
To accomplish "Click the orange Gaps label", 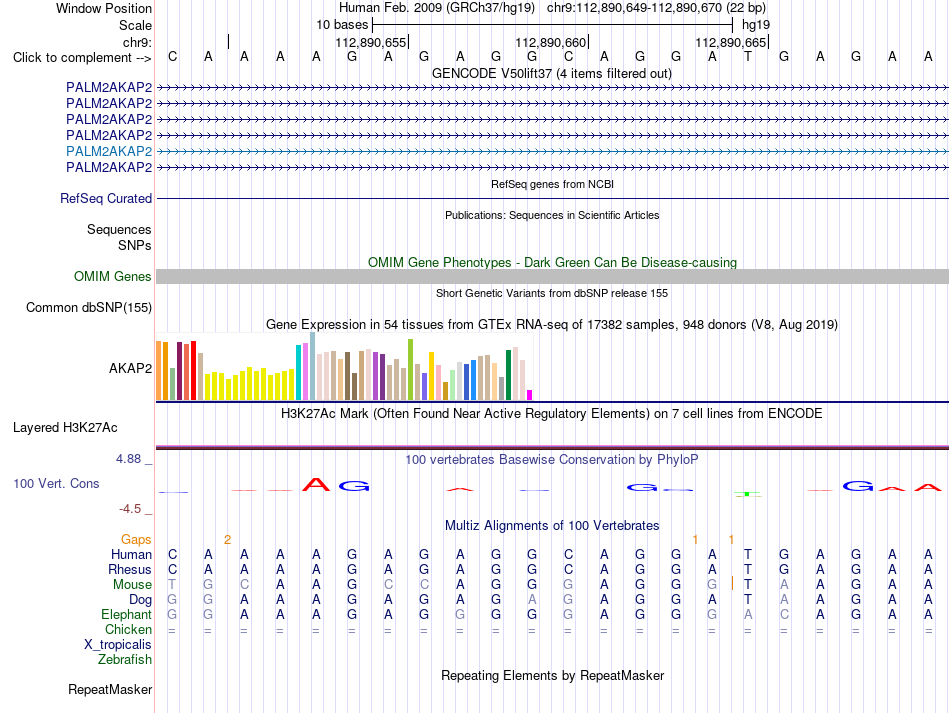I will (x=136, y=539).
